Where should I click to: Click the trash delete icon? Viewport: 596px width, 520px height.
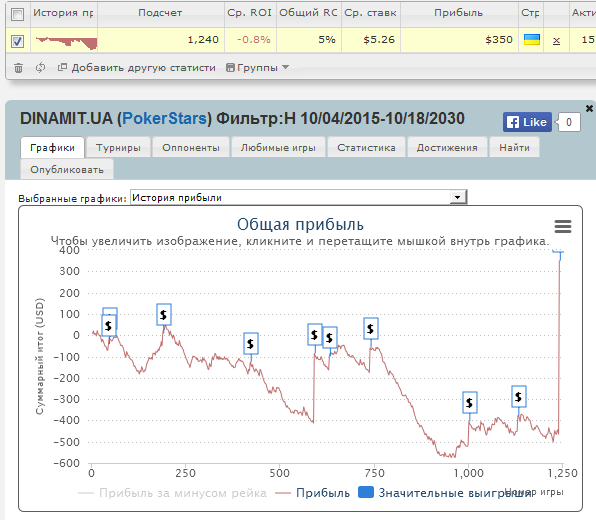click(18, 68)
